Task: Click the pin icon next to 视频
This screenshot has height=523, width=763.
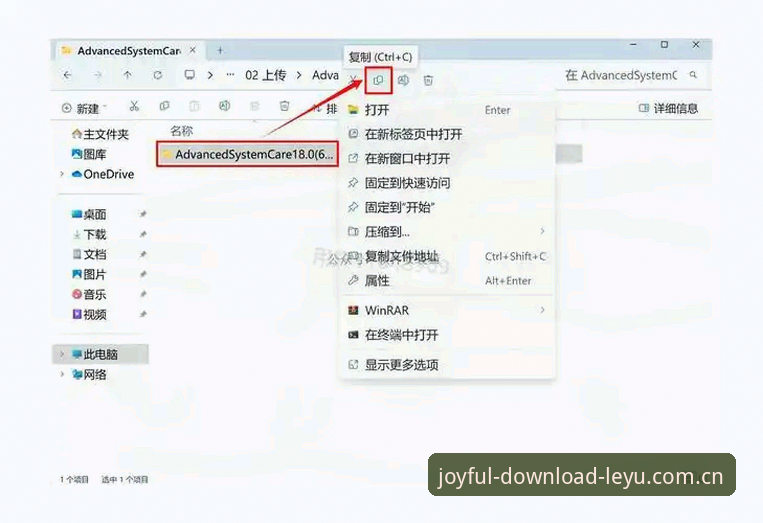Action: click(143, 314)
